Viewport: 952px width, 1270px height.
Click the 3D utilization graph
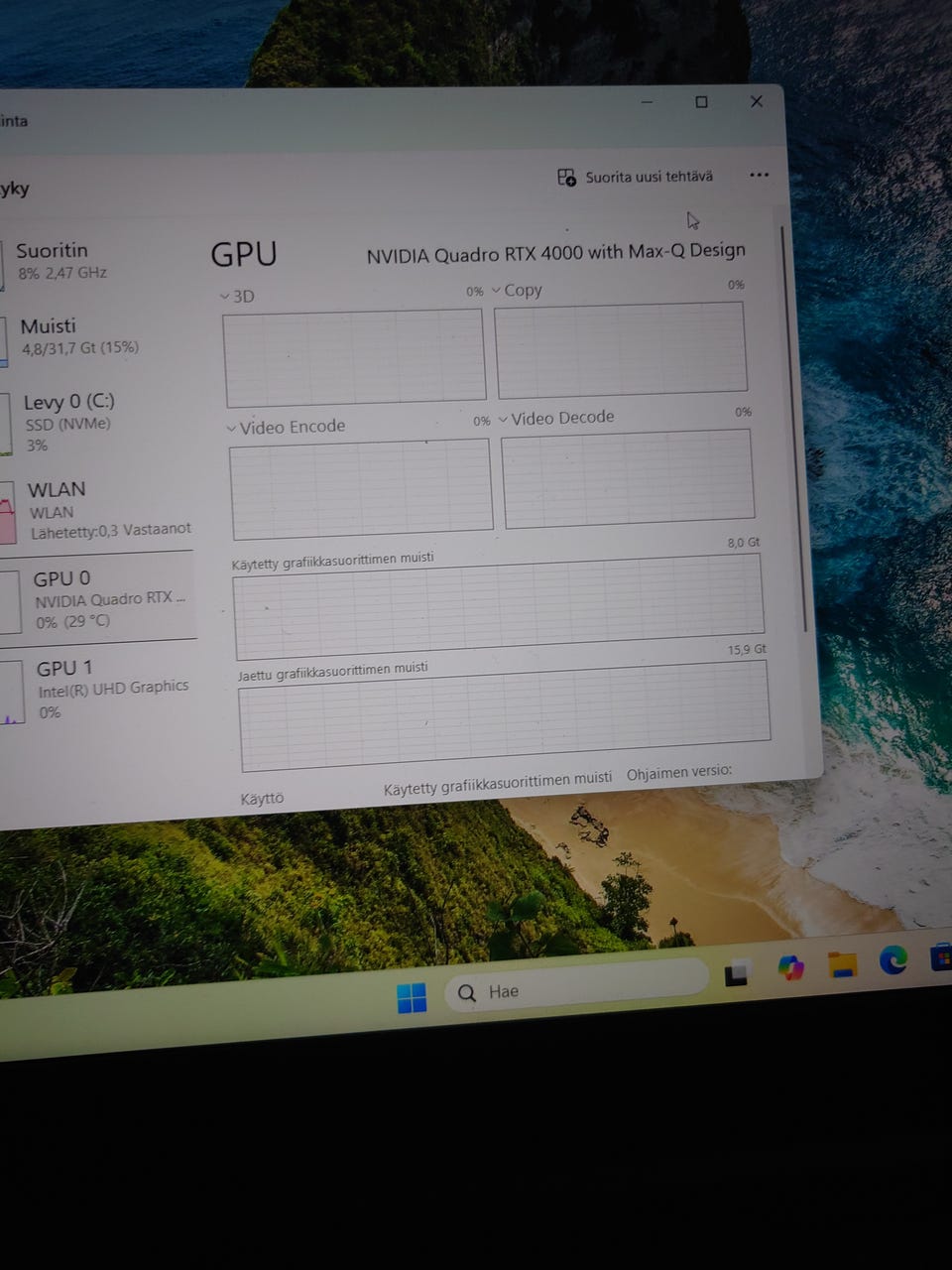(355, 357)
